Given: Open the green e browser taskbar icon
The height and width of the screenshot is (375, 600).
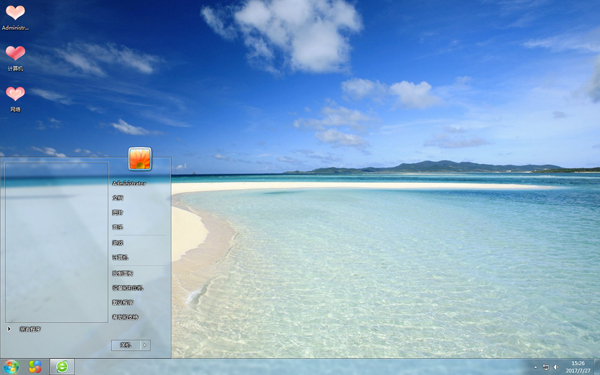Looking at the screenshot, I should 62,367.
